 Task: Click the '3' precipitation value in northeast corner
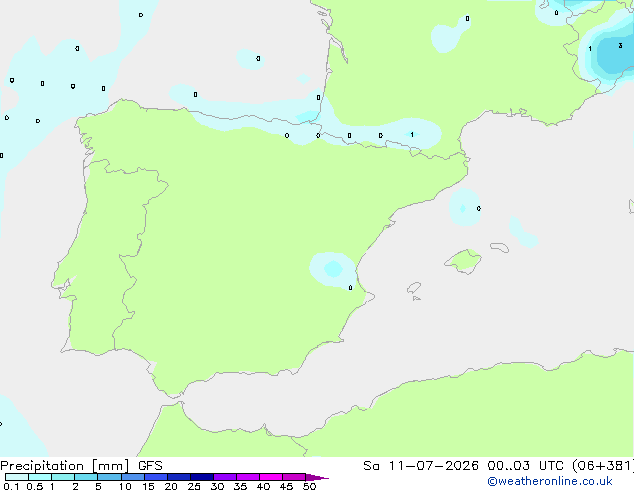coord(620,46)
